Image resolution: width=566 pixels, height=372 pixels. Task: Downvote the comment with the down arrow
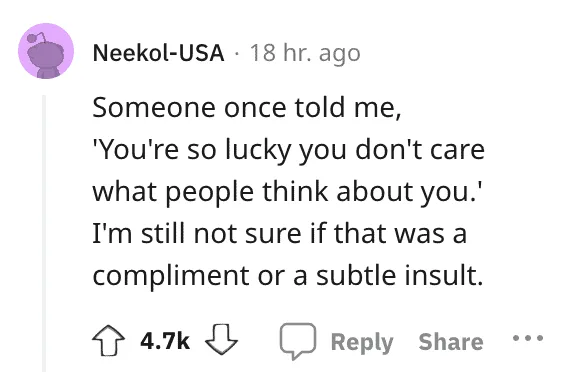pyautogui.click(x=221, y=340)
